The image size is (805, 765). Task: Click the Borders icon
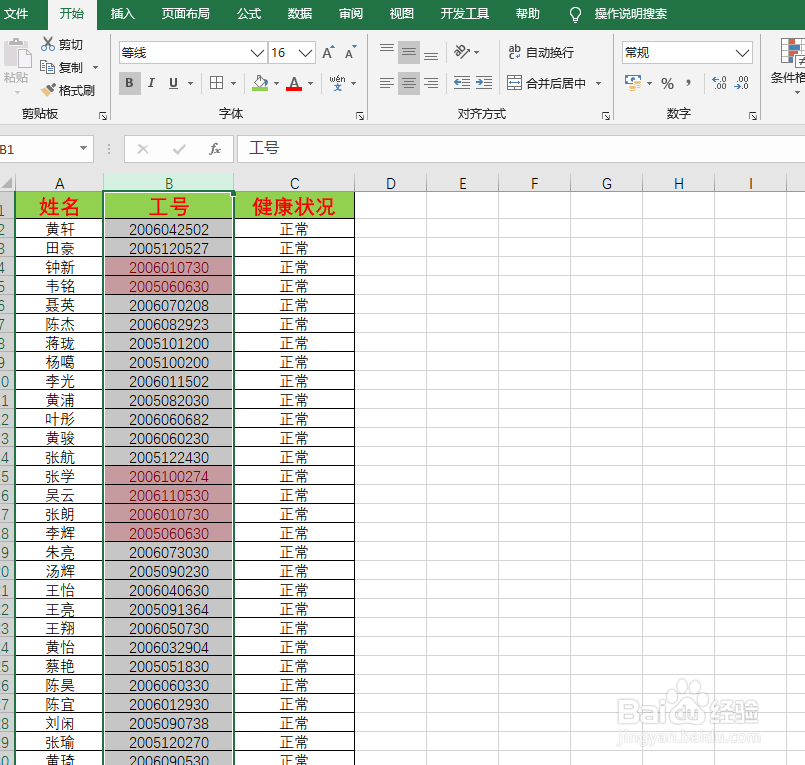pos(217,83)
